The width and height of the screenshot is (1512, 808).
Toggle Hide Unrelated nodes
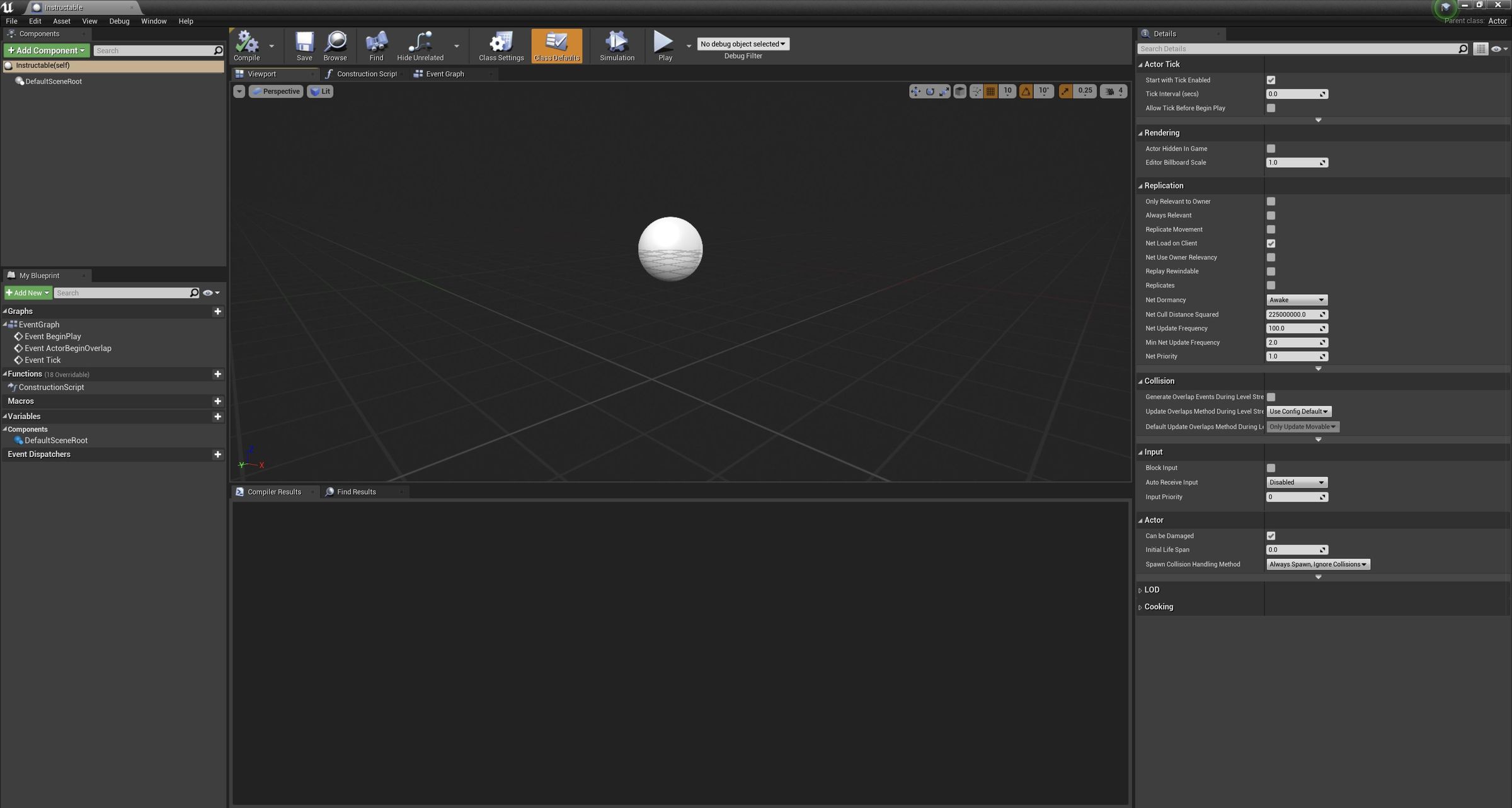coord(420,46)
